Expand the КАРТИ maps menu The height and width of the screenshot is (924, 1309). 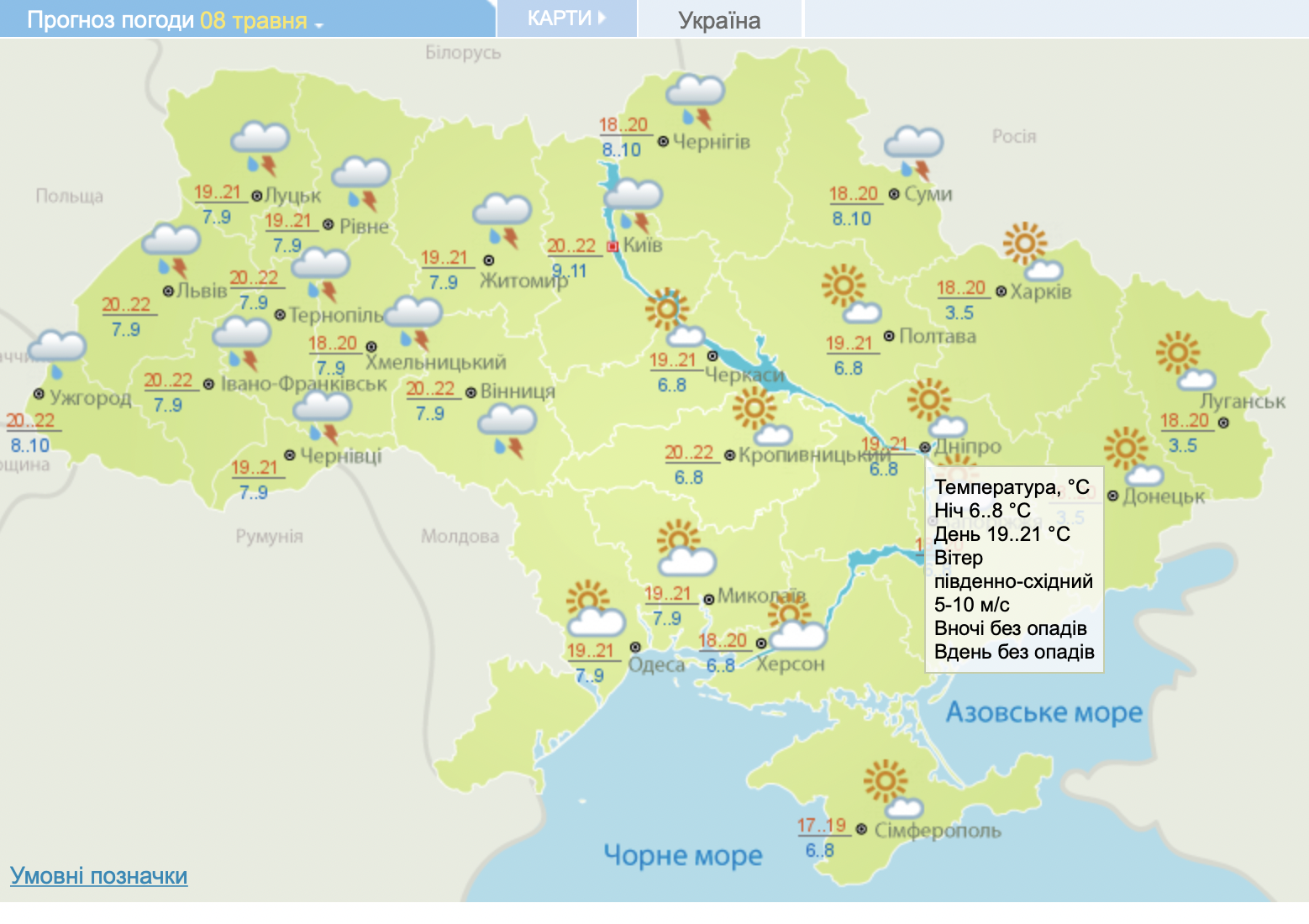tap(566, 18)
